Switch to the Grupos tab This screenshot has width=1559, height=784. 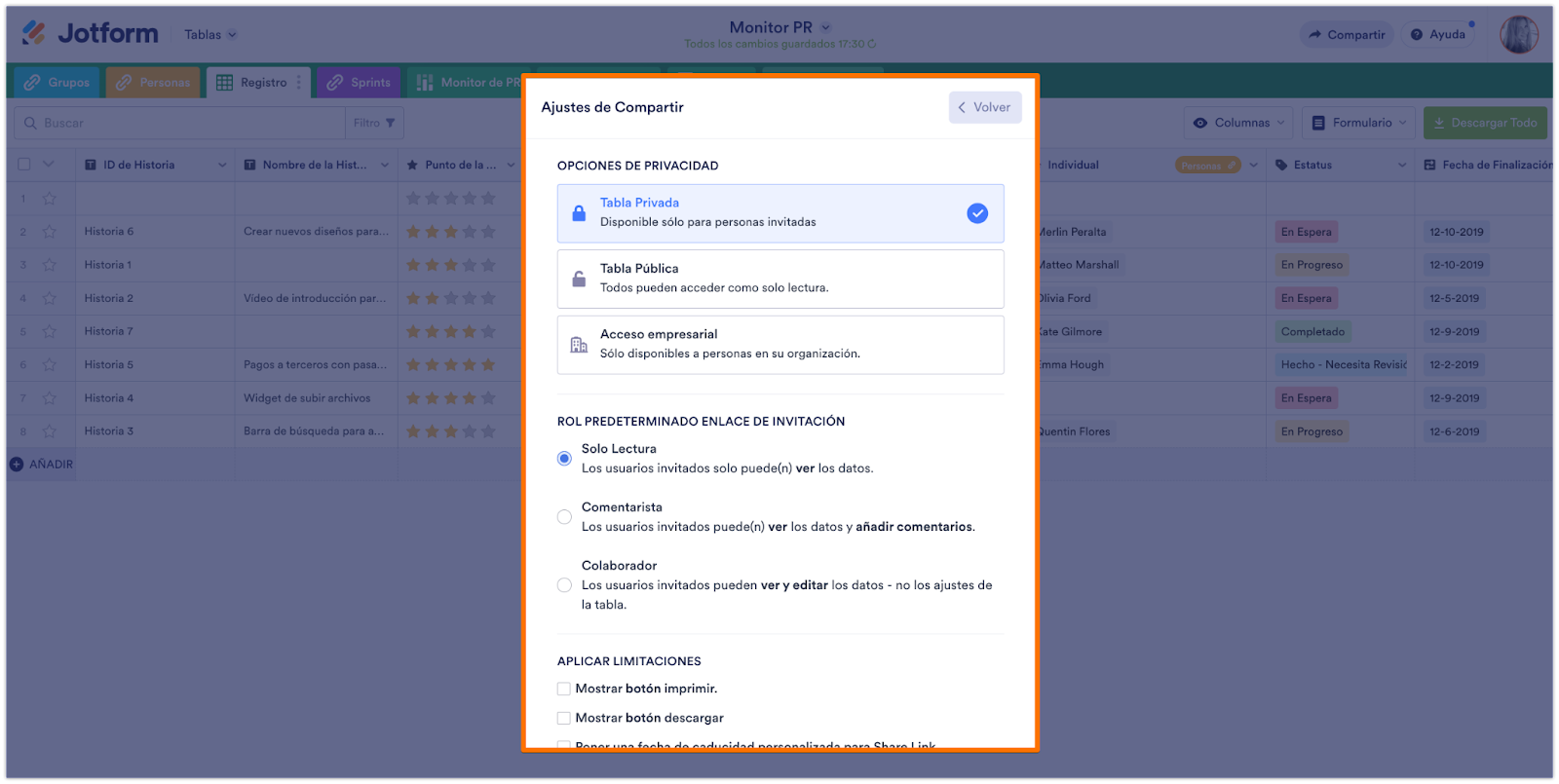[57, 83]
